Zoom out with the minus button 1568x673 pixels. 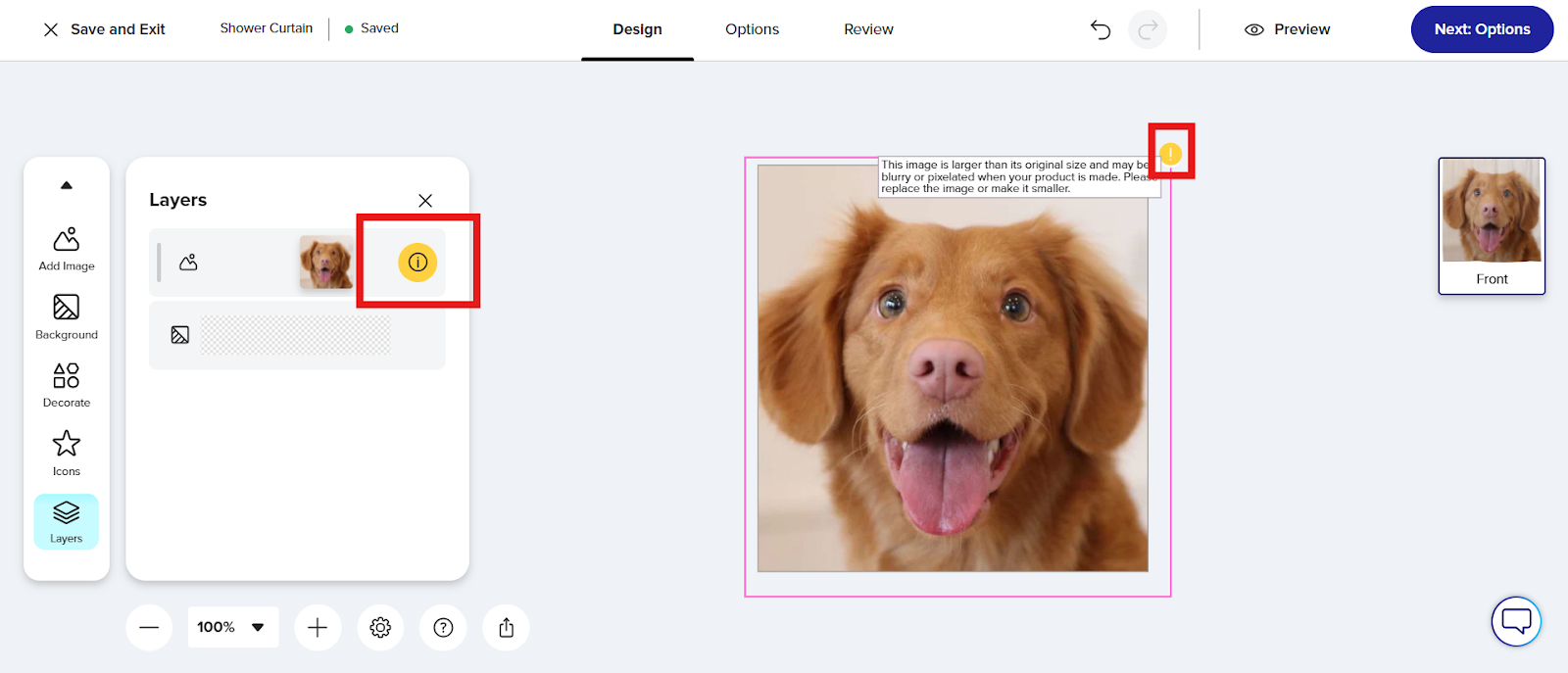pyautogui.click(x=149, y=628)
